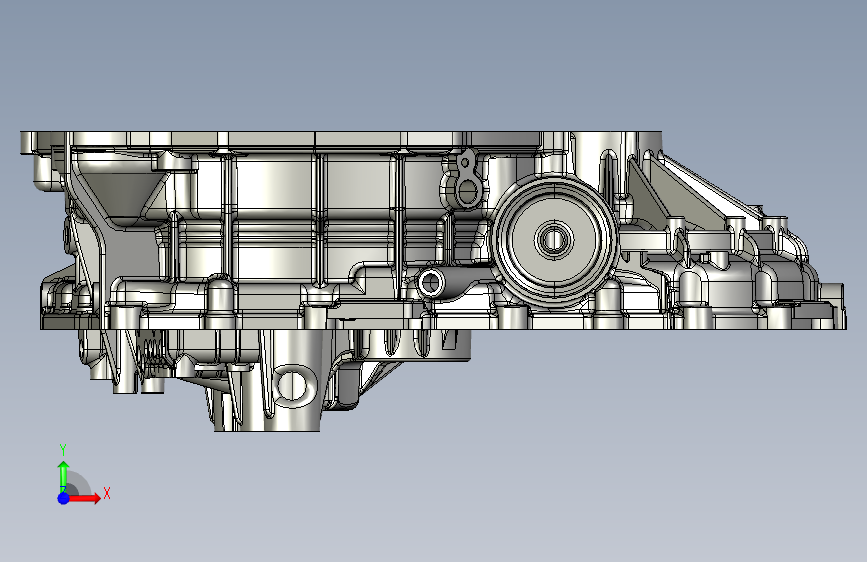This screenshot has width=867, height=562.
Task: Select the small tubular port beside the circular boss
Action: point(430,283)
